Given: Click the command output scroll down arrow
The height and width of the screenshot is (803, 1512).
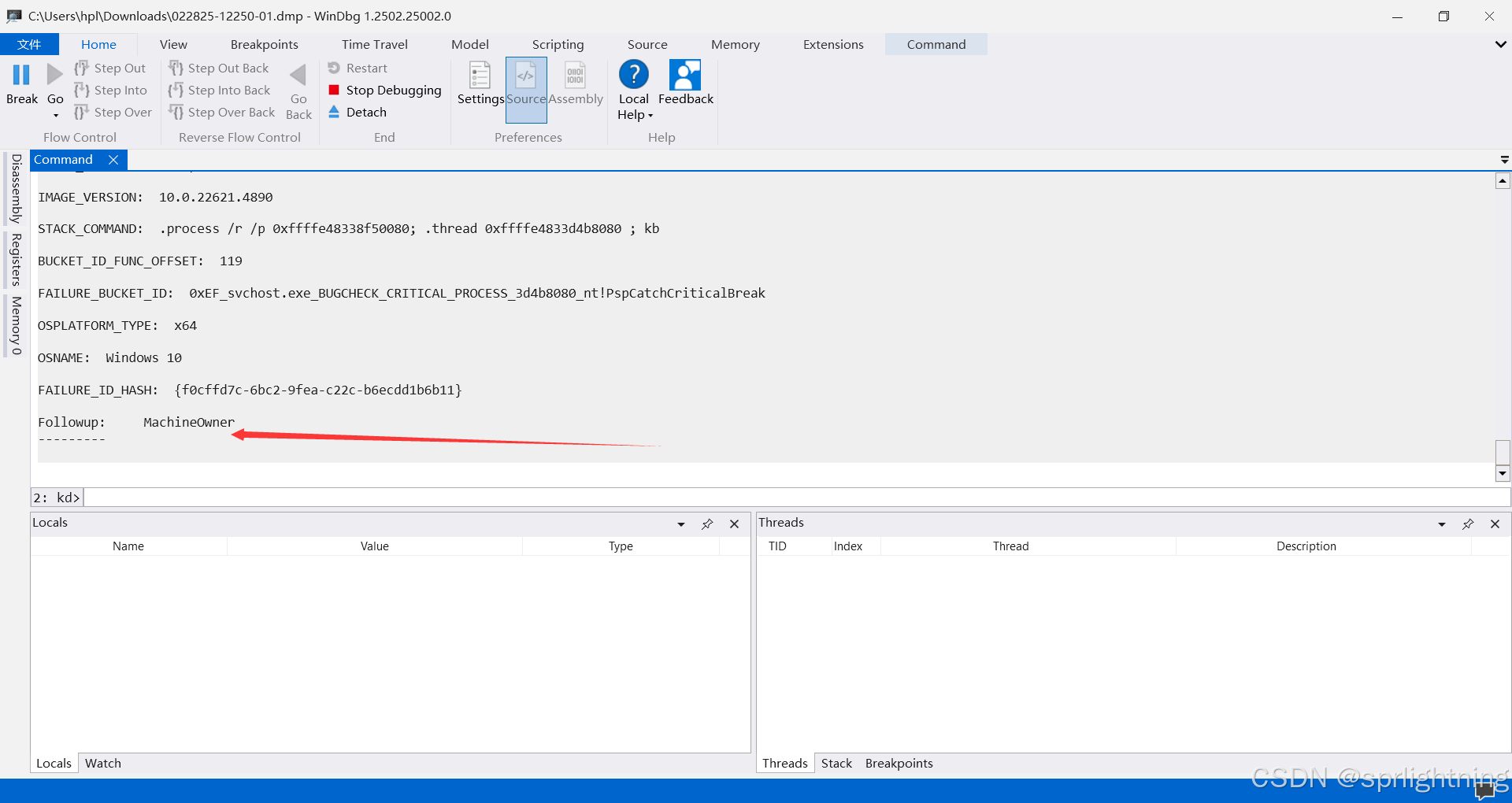Looking at the screenshot, I should tap(1503, 473).
